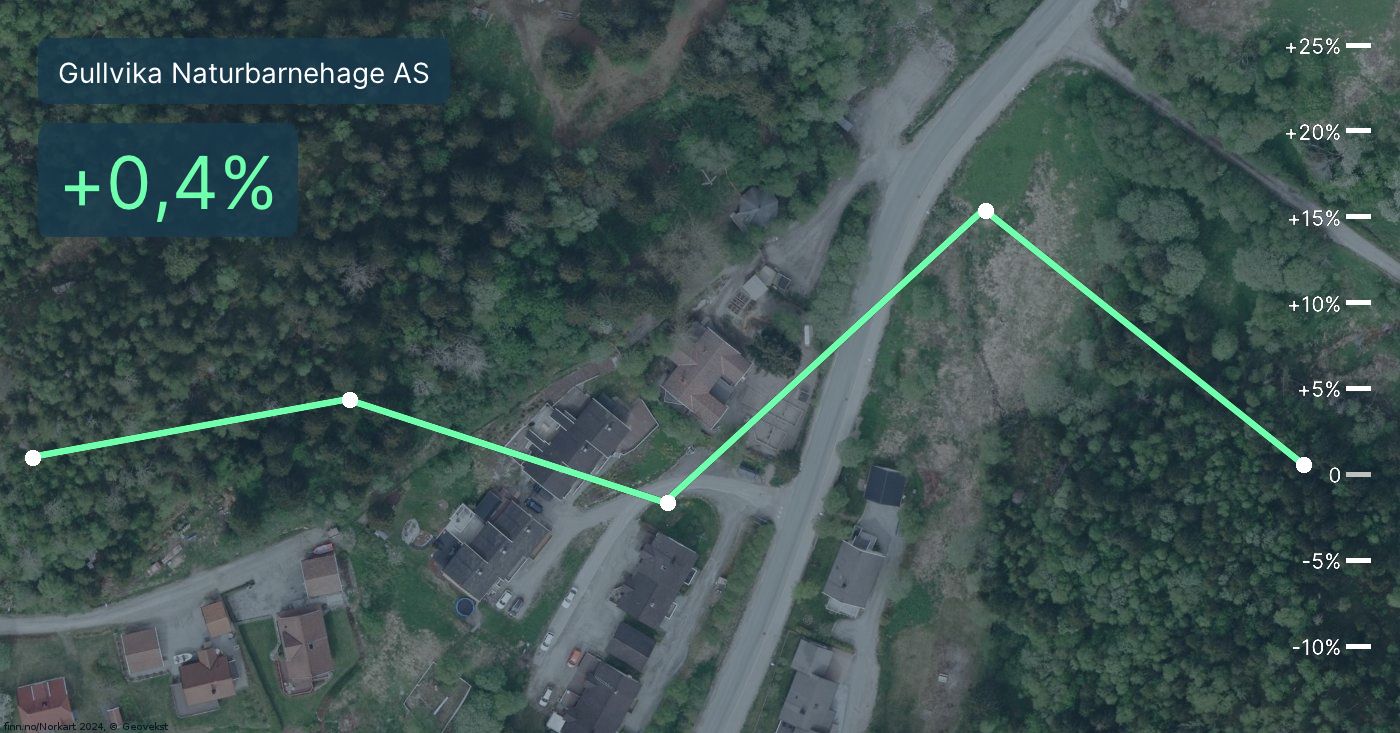Select the lowest data point below zero
1400x733 pixels.
(668, 503)
